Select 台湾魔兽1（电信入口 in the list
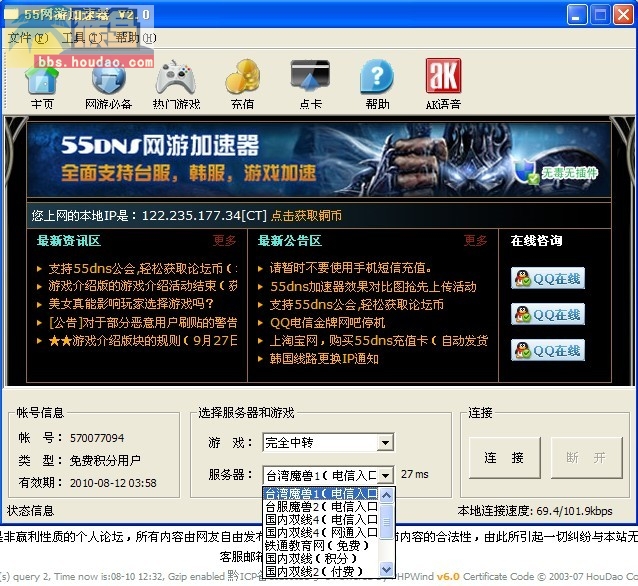 [321, 494]
